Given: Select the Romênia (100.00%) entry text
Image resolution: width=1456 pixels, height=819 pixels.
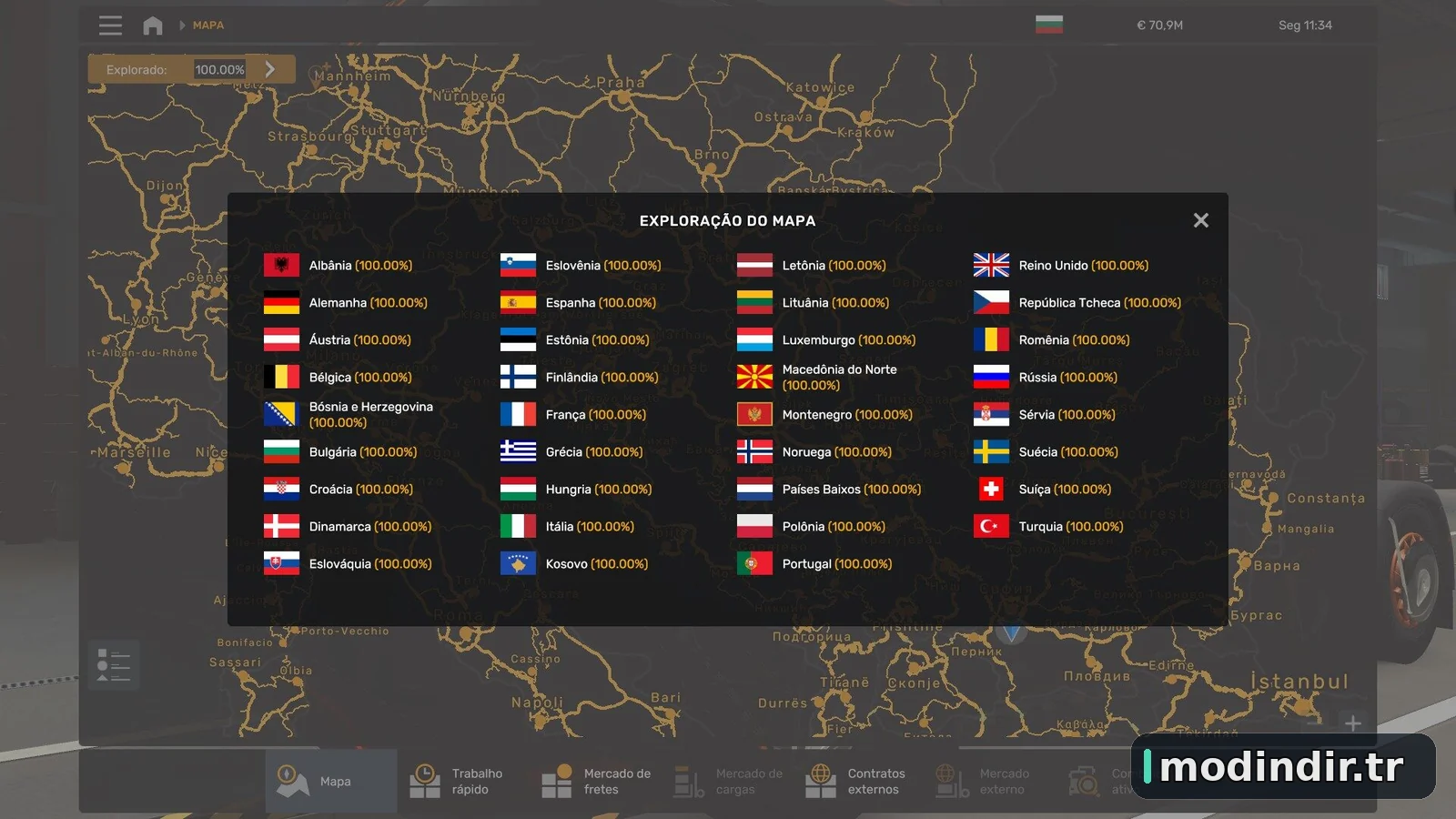Looking at the screenshot, I should (1074, 340).
